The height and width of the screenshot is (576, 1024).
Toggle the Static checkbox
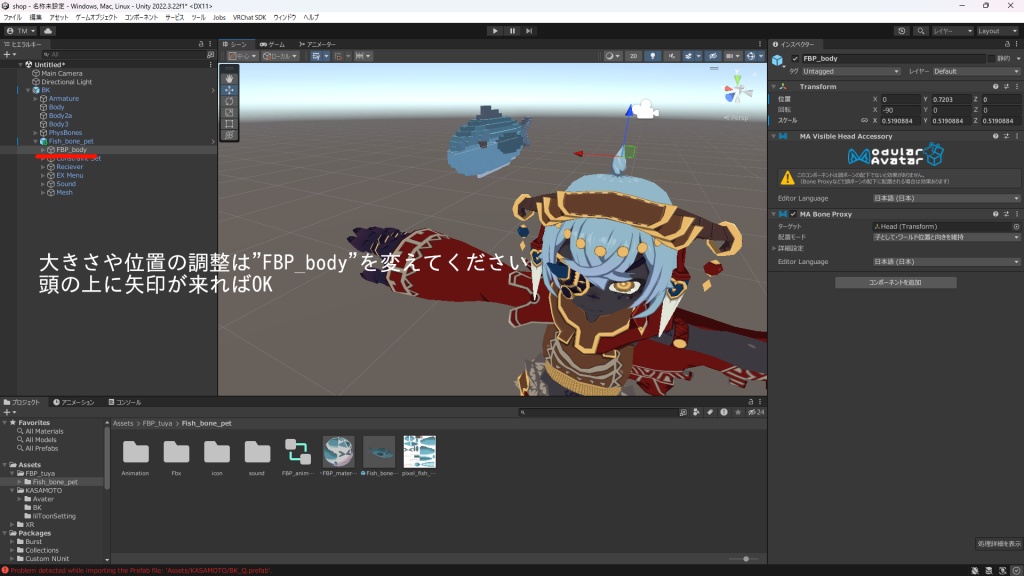tap(991, 58)
